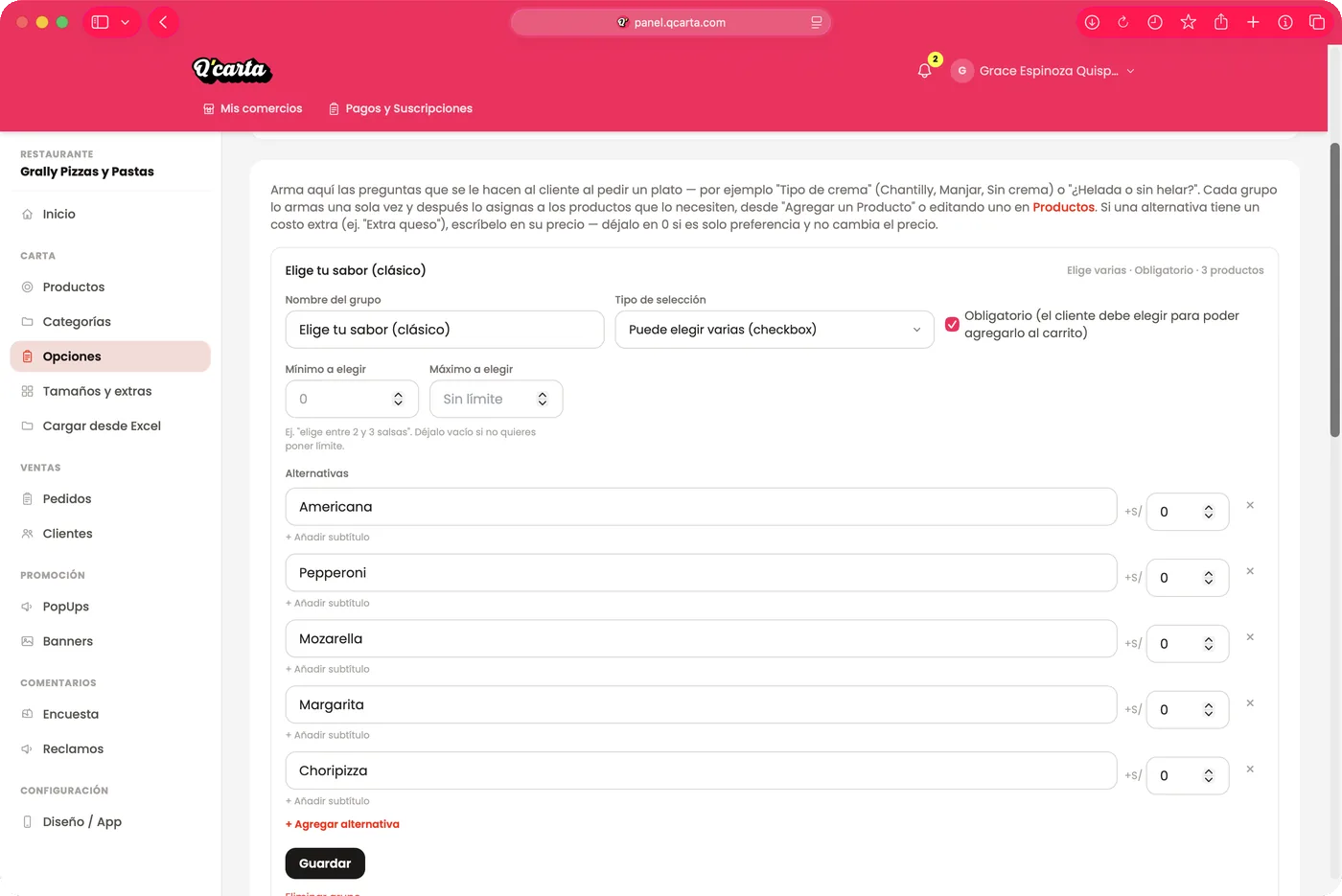The image size is (1342, 896).
Task: Open the Safari share icon
Action: coord(1221,22)
